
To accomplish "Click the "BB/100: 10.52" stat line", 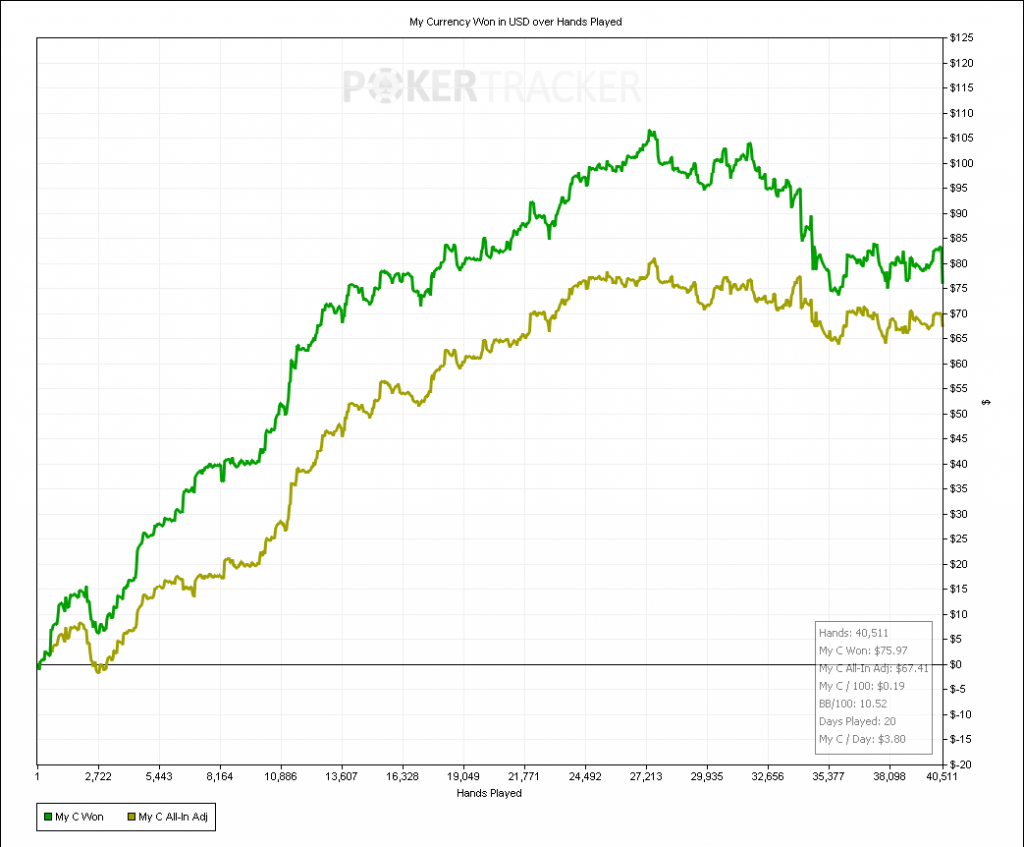I will point(853,703).
